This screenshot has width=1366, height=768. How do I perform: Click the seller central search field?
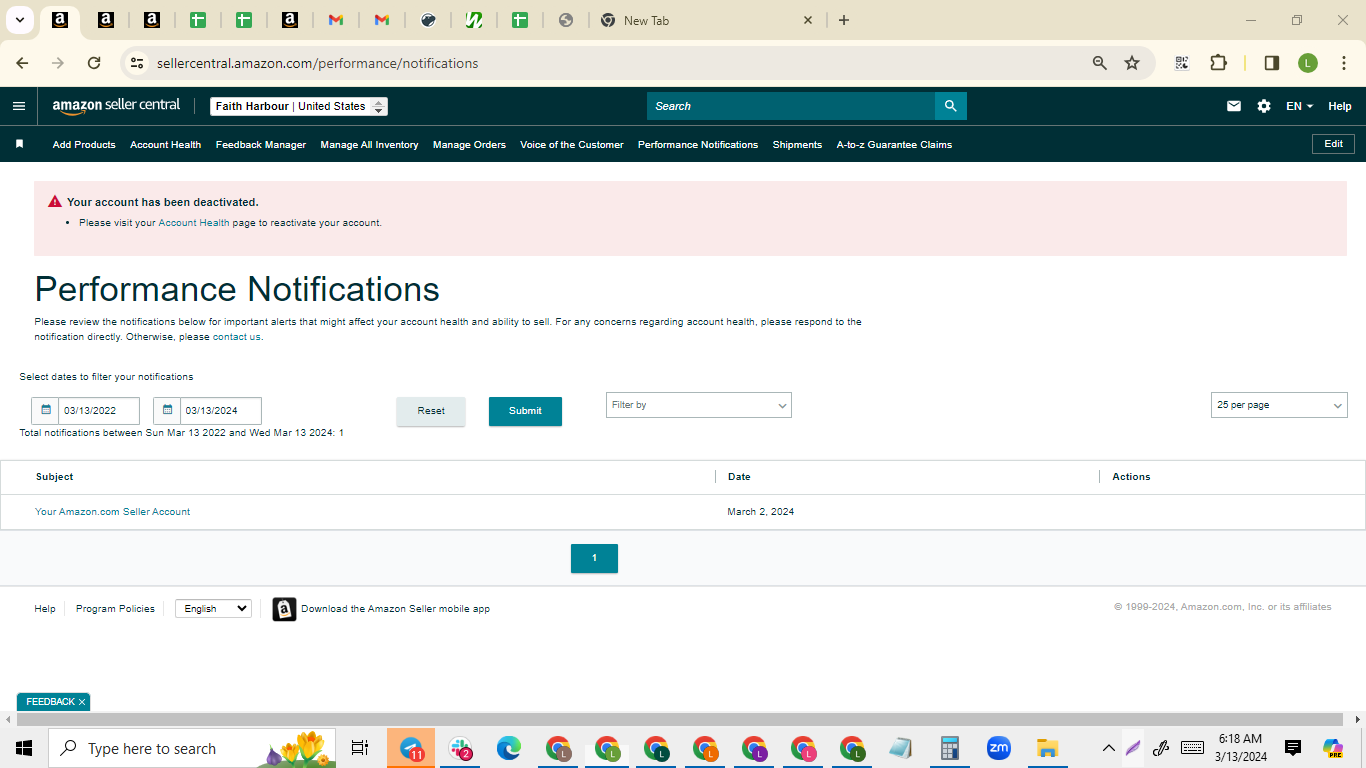point(791,106)
